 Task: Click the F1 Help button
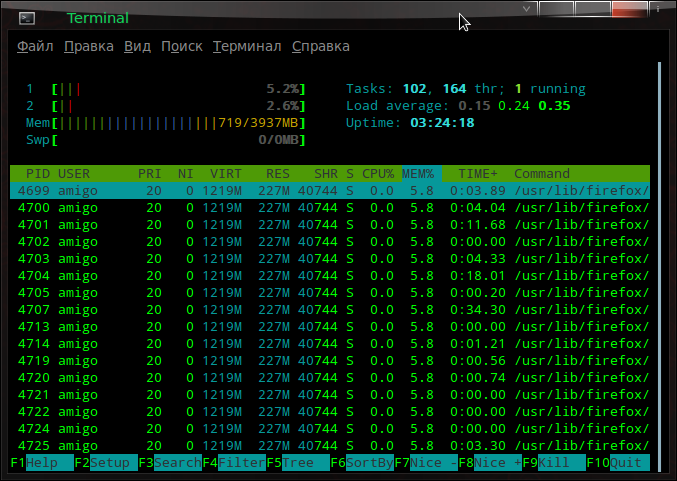click(42, 462)
